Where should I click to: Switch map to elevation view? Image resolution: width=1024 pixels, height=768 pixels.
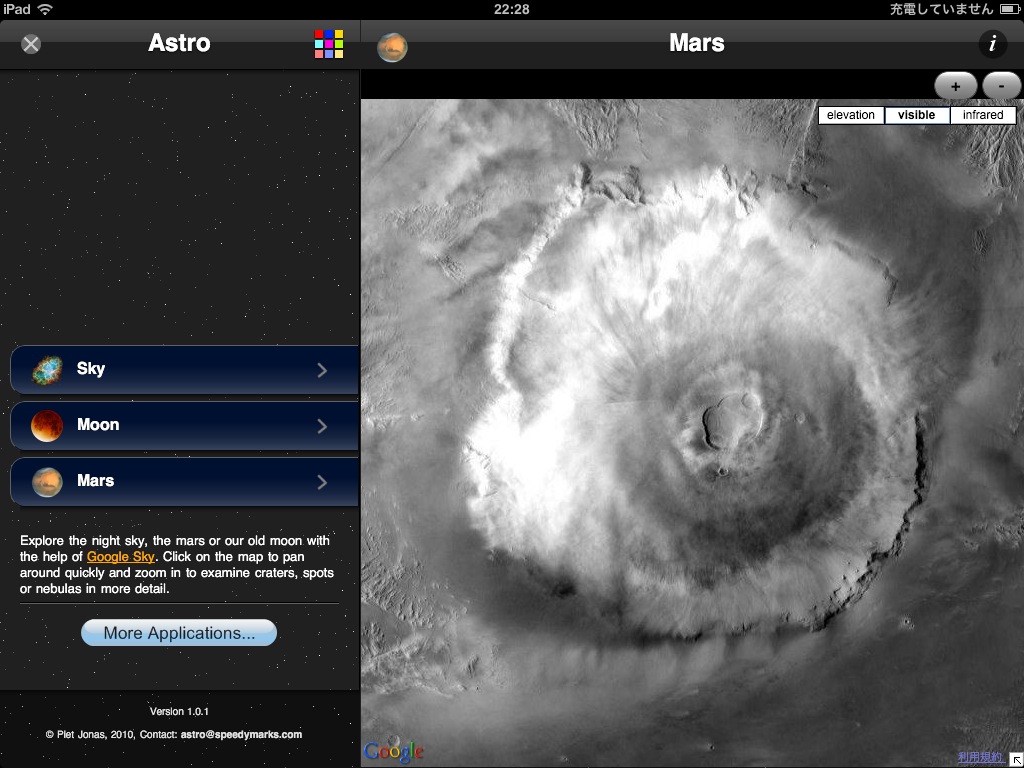click(x=851, y=115)
